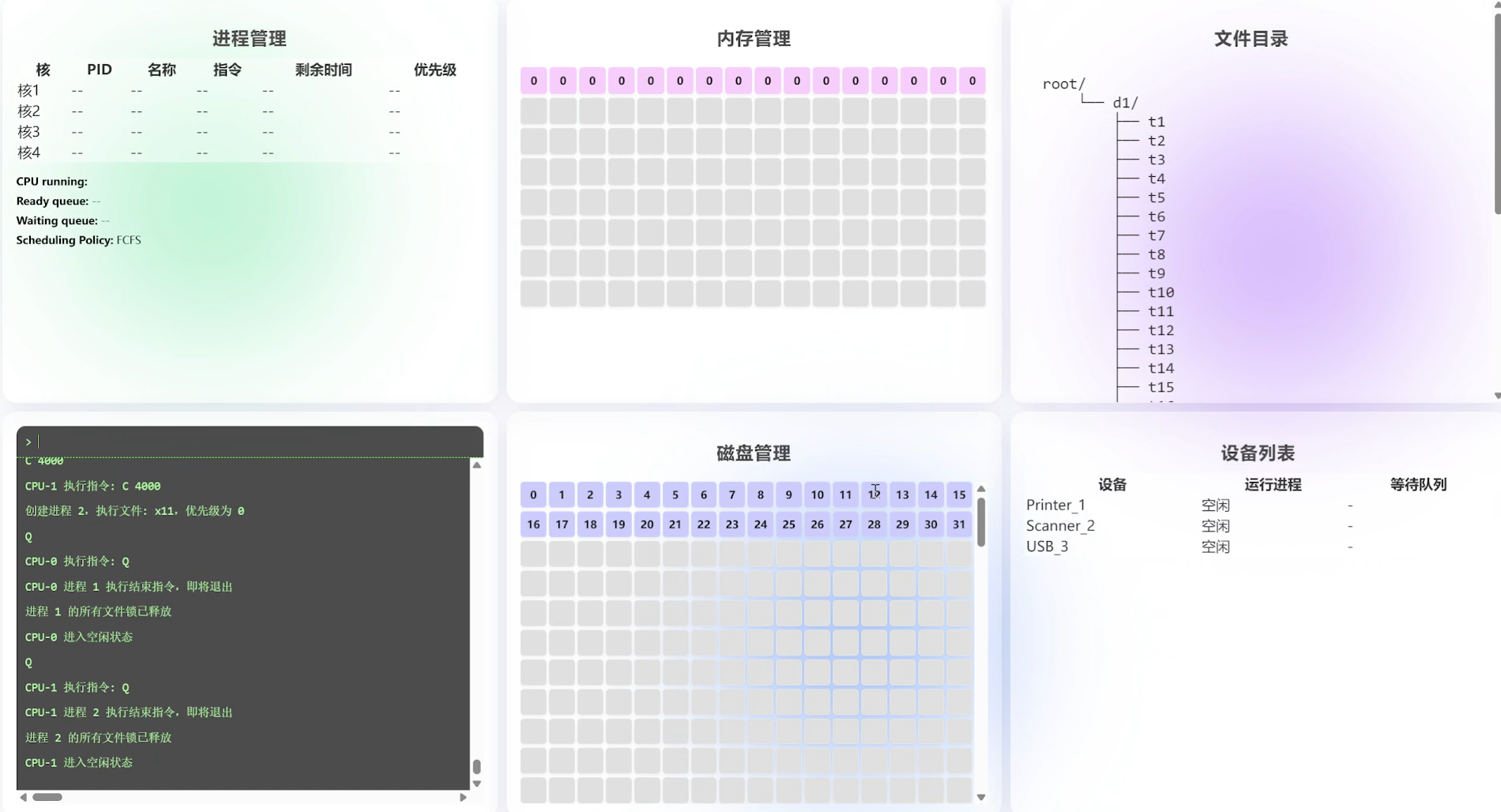
Task: Click the first pink memory block
Action: [534, 81]
